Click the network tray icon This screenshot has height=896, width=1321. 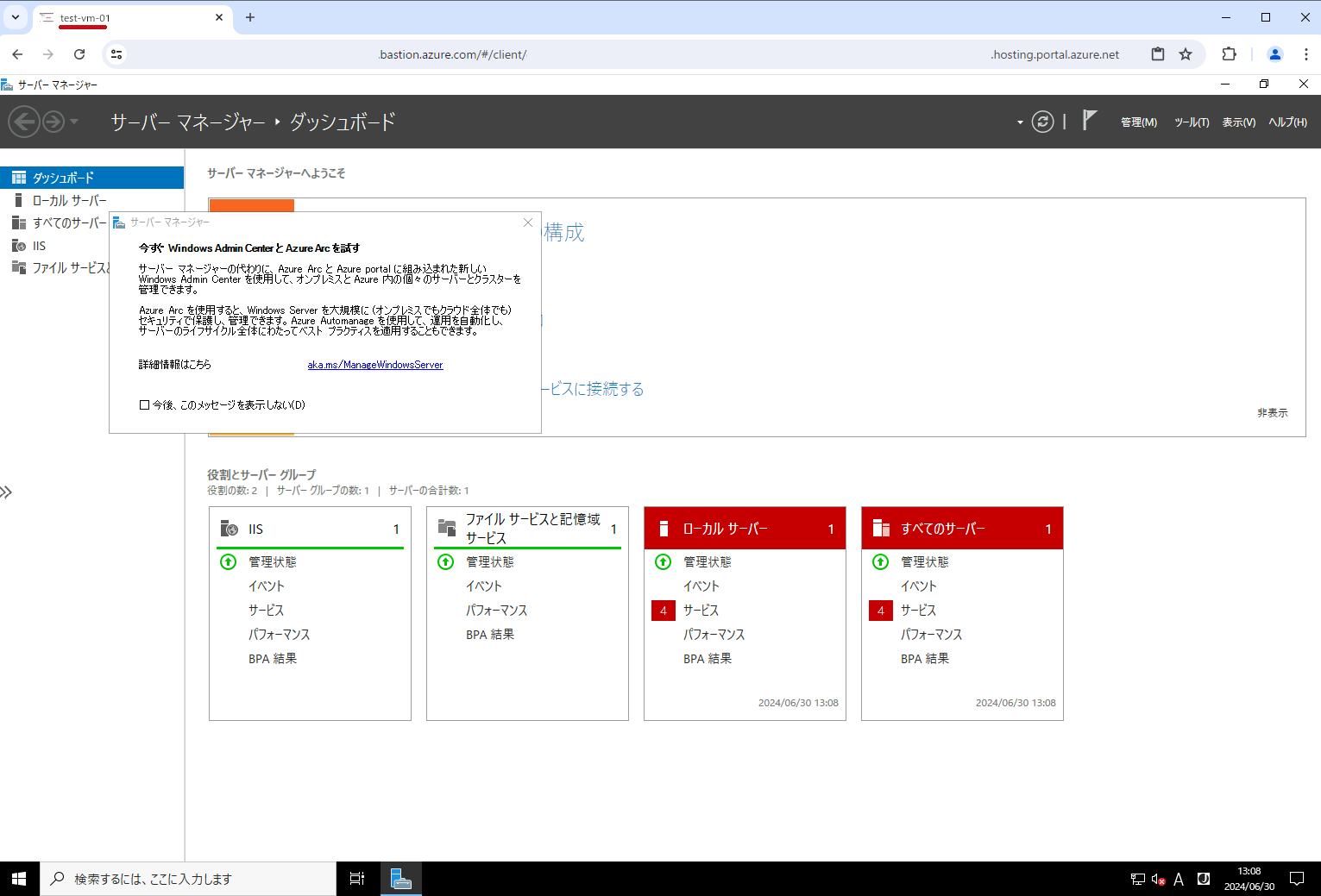tap(1138, 880)
